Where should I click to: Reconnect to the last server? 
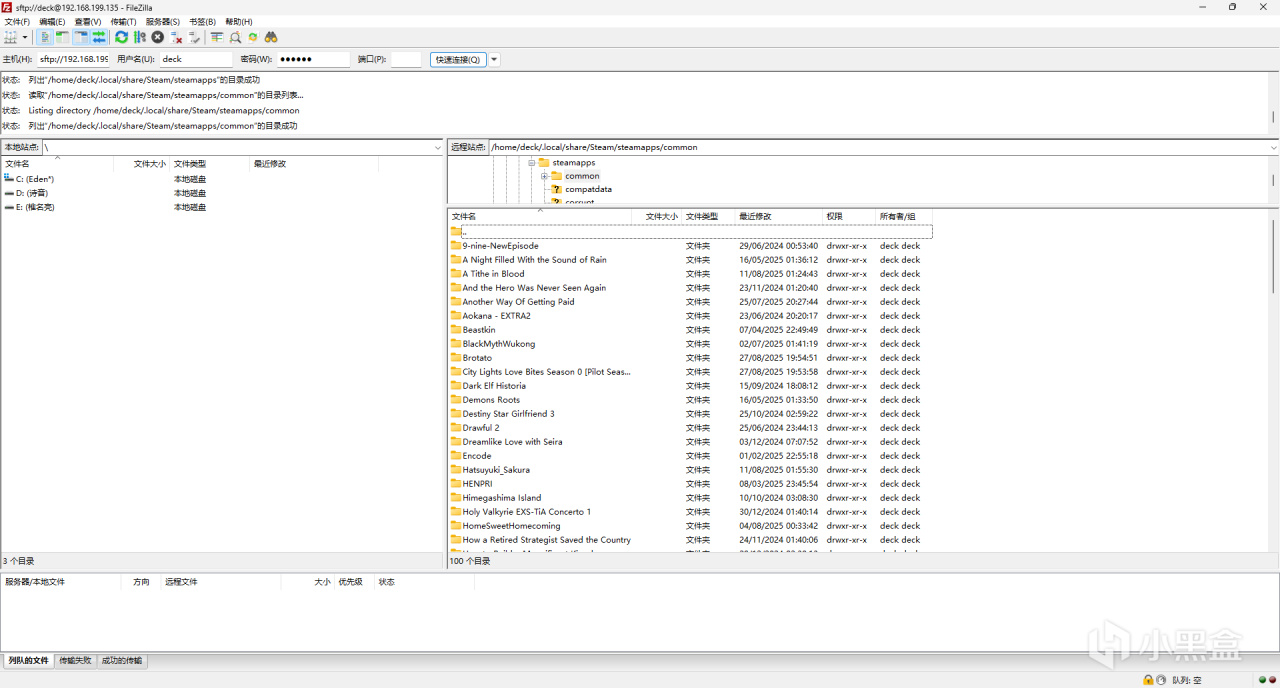pos(194,37)
